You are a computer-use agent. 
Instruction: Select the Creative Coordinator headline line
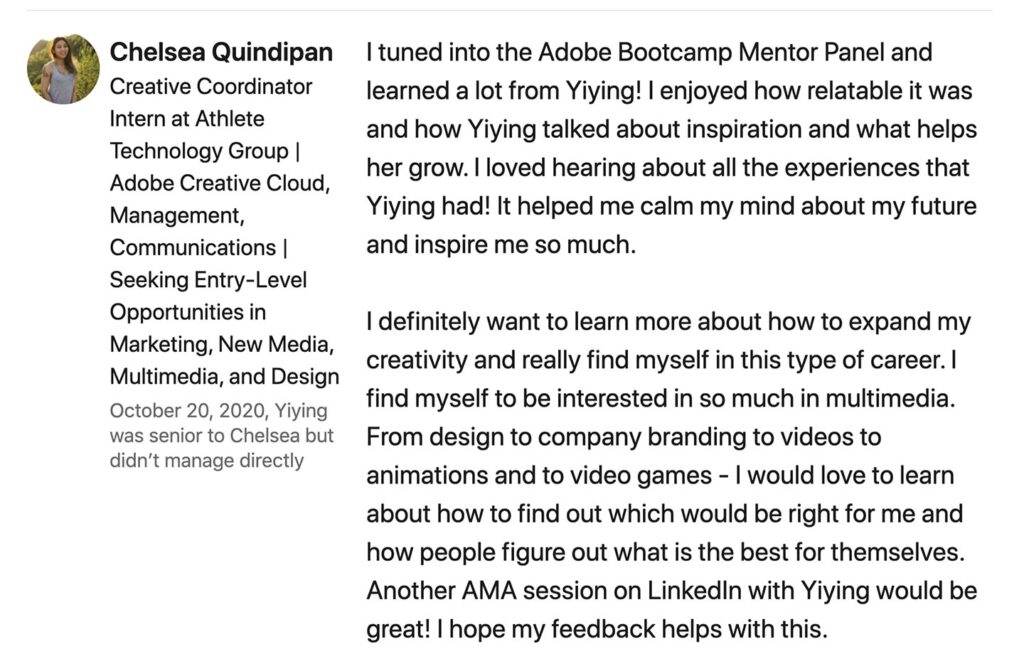pyautogui.click(x=211, y=86)
